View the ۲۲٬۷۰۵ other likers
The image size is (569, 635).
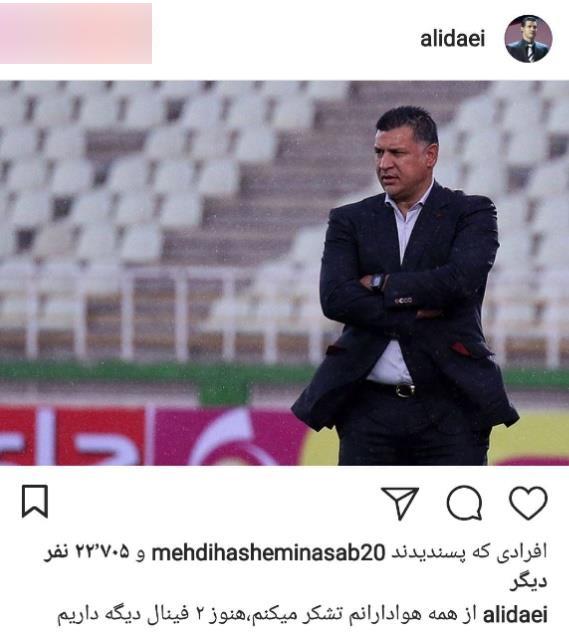(86, 552)
